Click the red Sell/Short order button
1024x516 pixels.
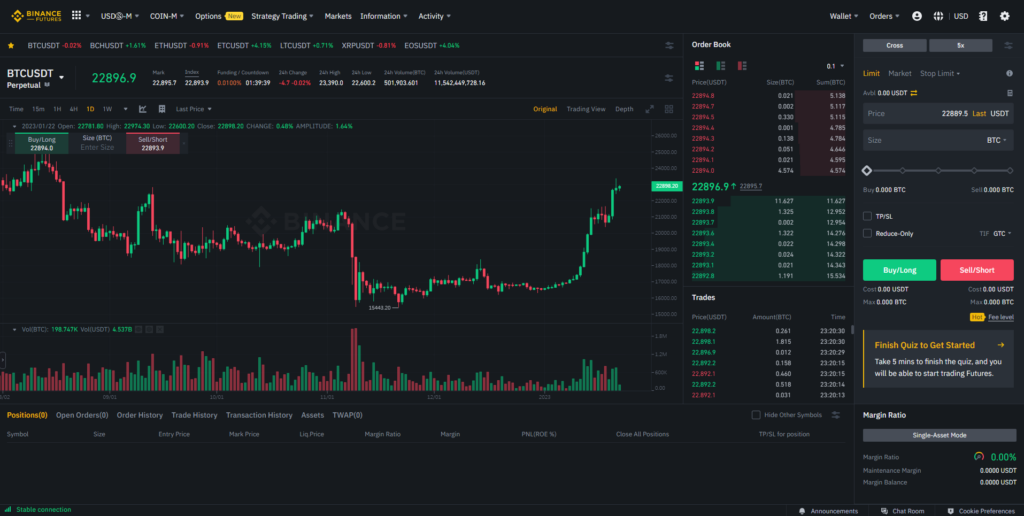click(977, 270)
